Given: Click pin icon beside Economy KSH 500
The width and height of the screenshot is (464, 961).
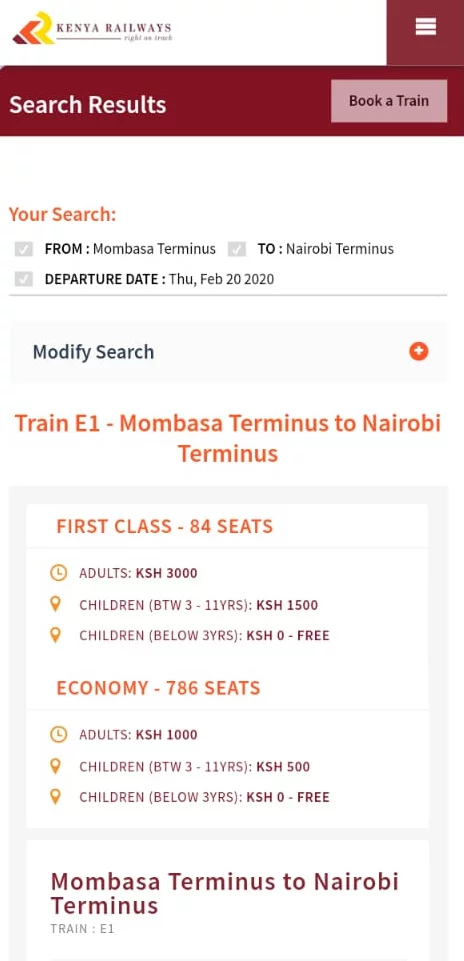Looking at the screenshot, I should 55,766.
